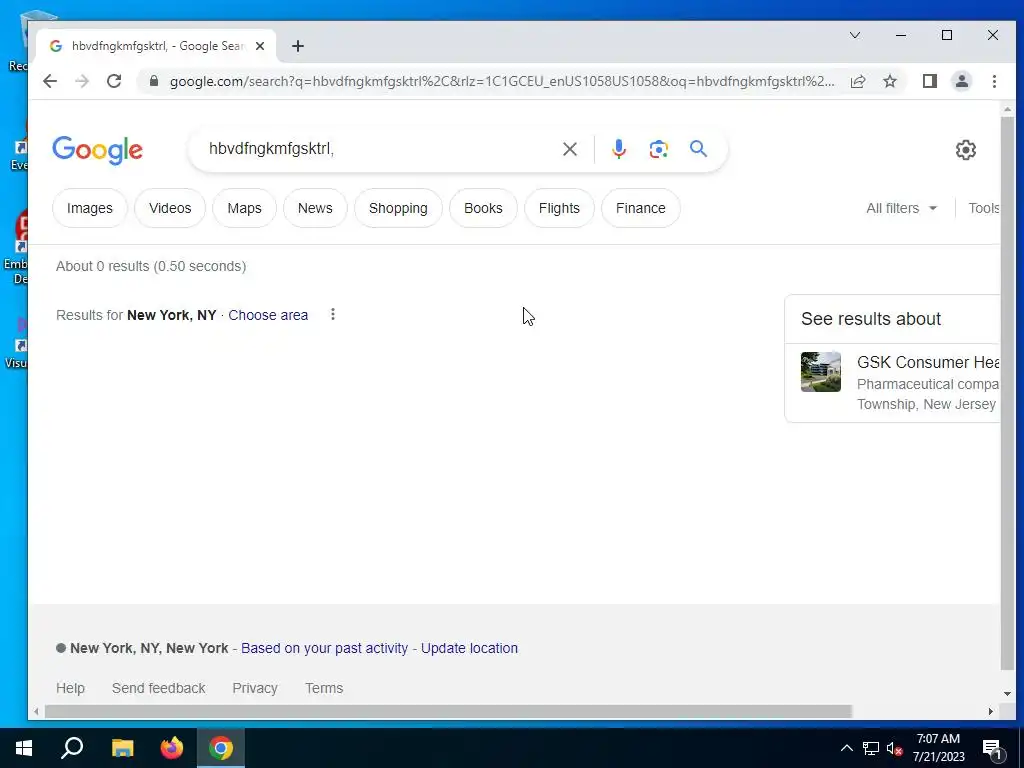
Task: Click the vertical scrollbar thumb
Action: (1007, 394)
